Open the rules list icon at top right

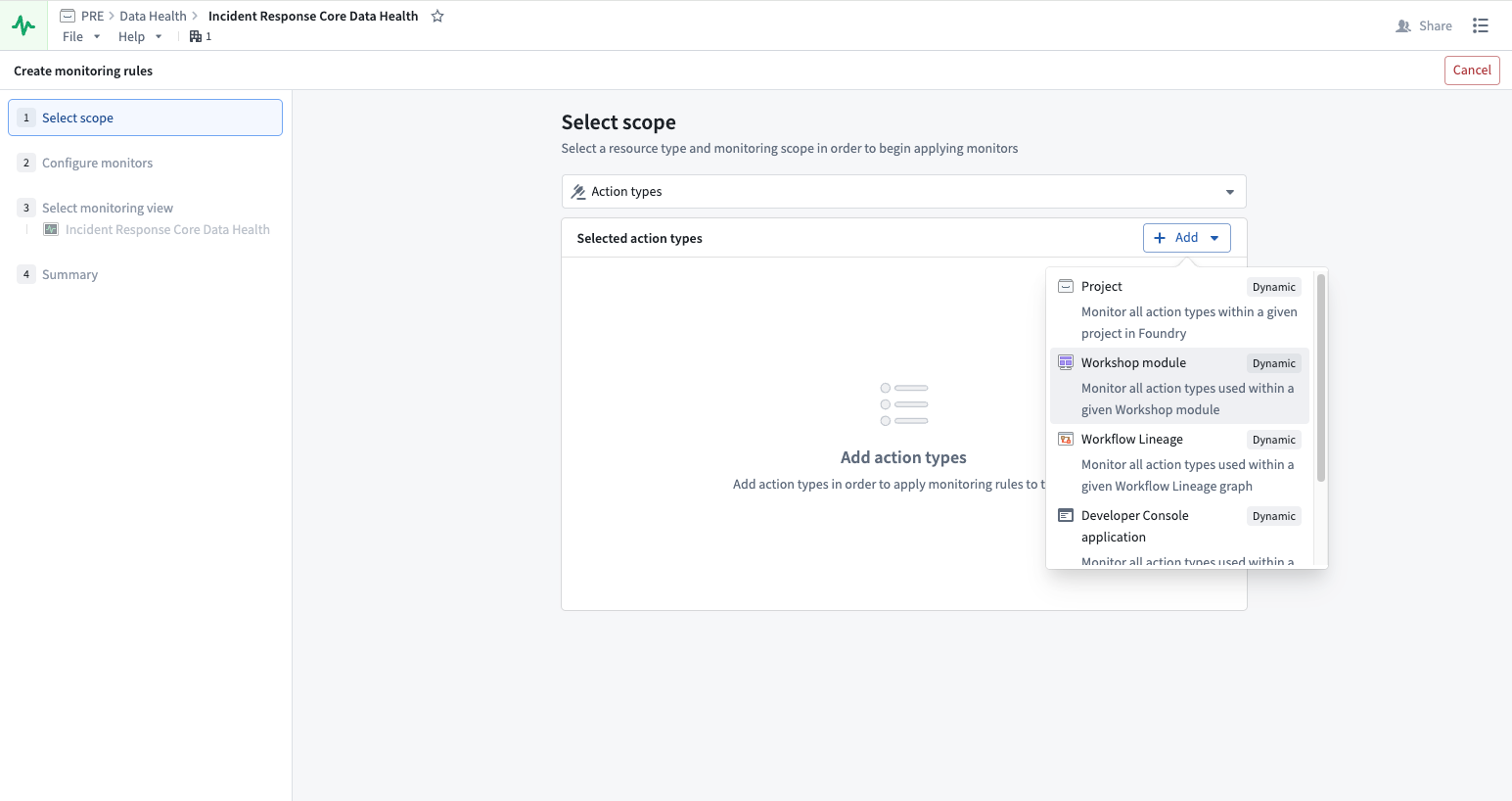(1481, 25)
